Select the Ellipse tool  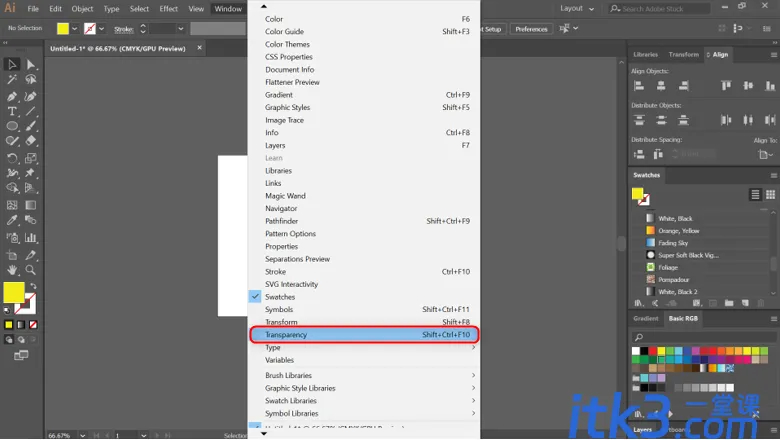[12, 126]
